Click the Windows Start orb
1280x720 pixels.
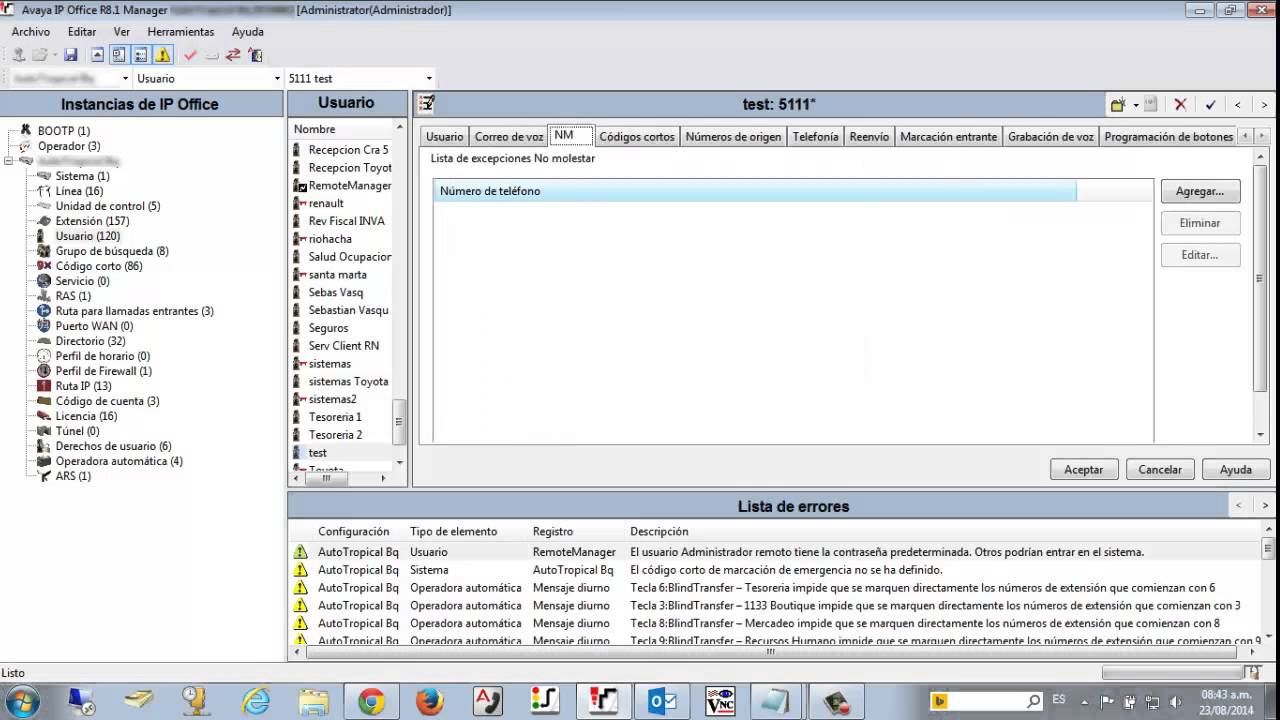coord(22,701)
